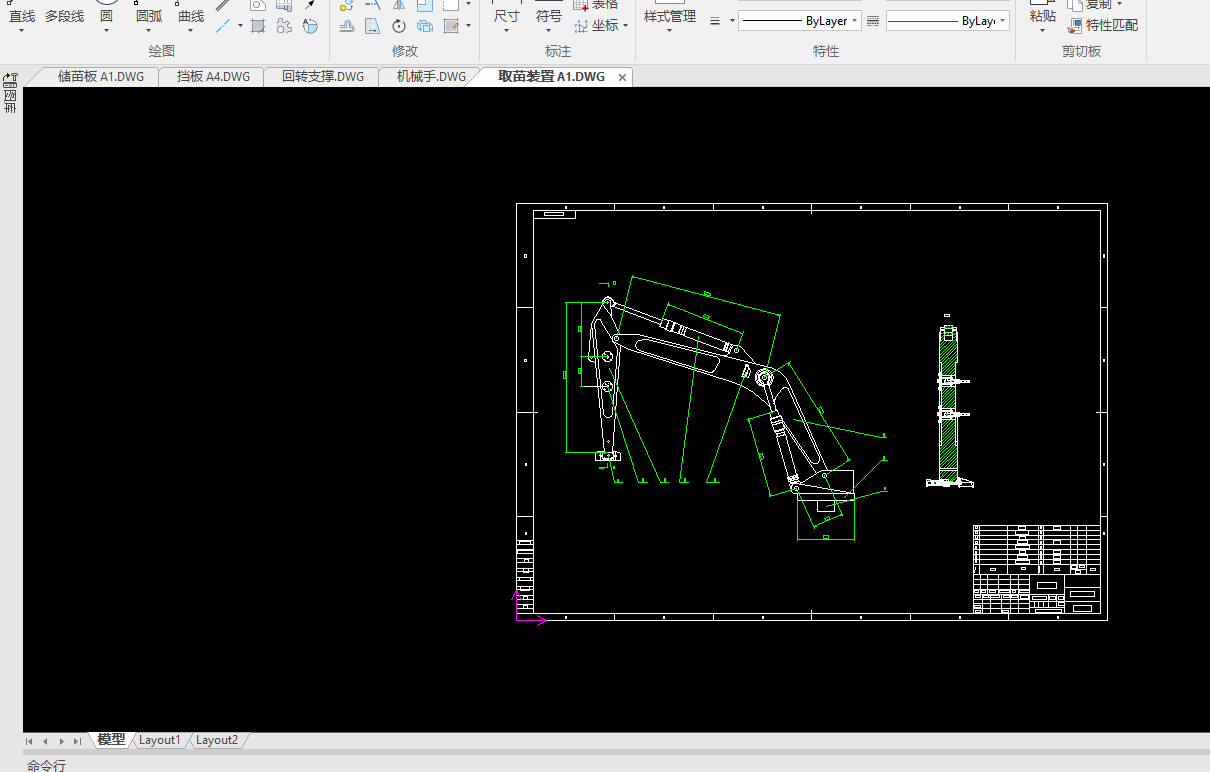The width and height of the screenshot is (1210, 772).
Task: Click the hatch fill icon in 绘图
Action: coord(258,26)
